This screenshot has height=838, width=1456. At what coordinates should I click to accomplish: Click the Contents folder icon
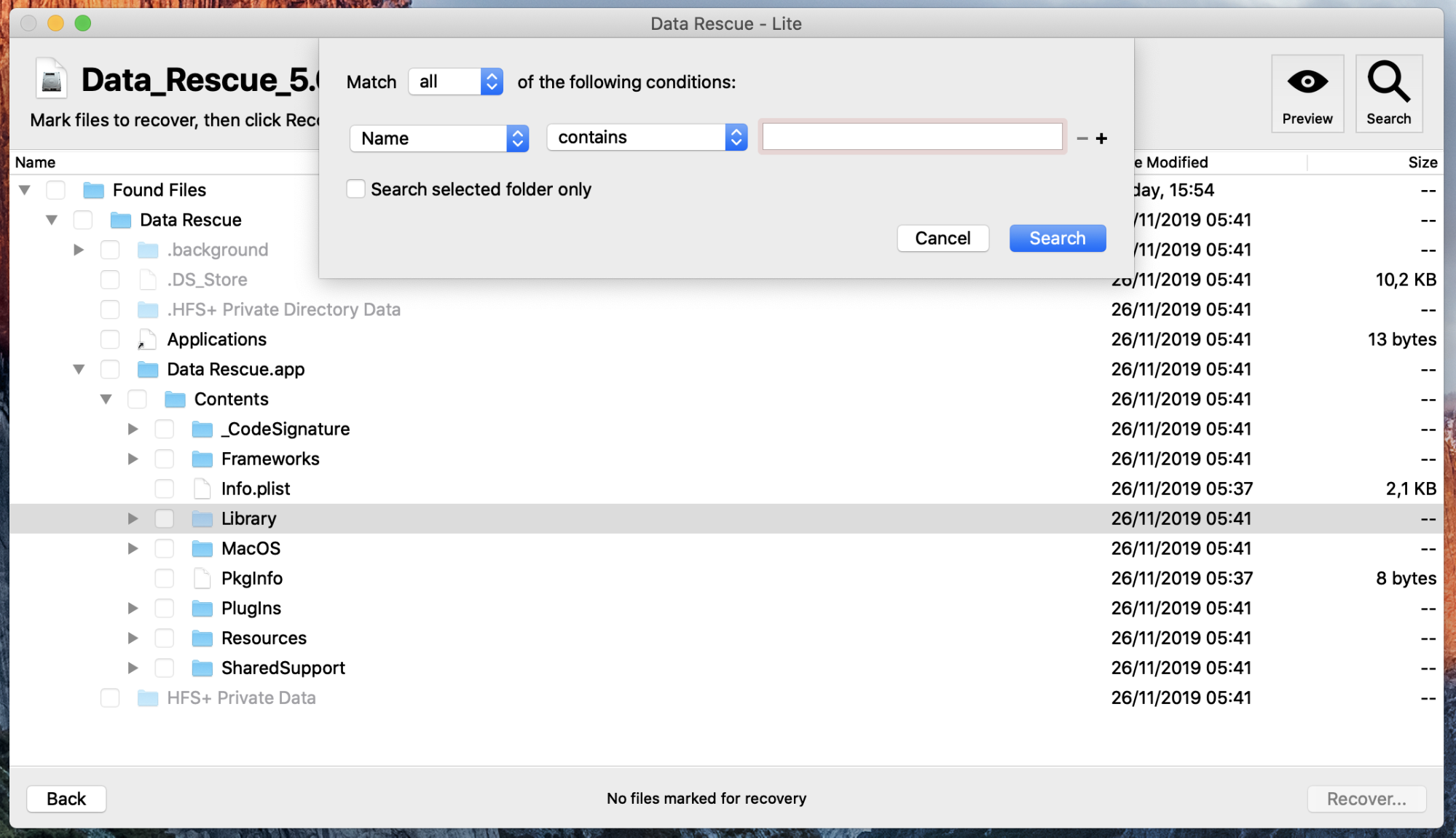(175, 399)
